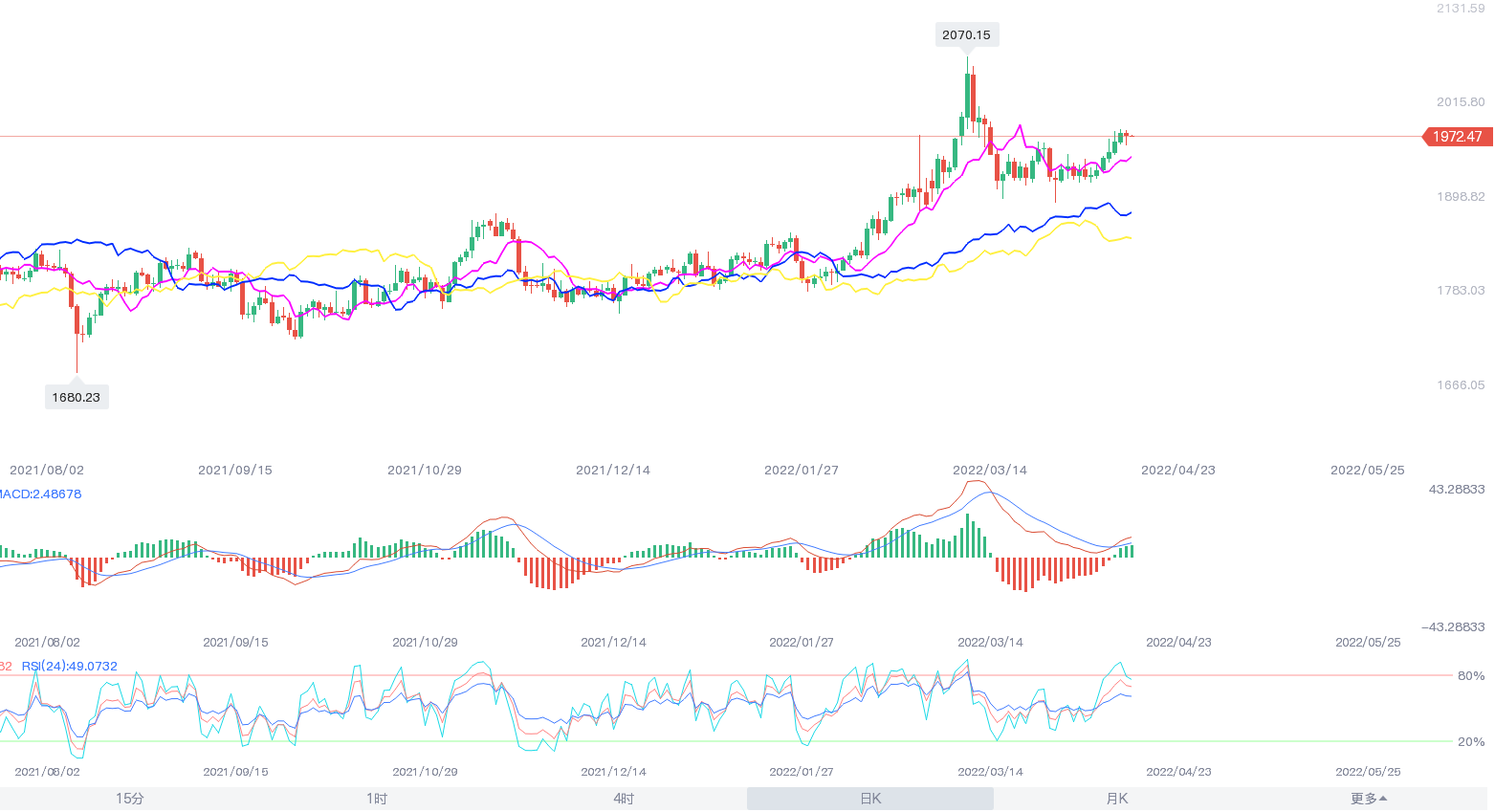Click main chart date 2021/10/29

[425, 471]
